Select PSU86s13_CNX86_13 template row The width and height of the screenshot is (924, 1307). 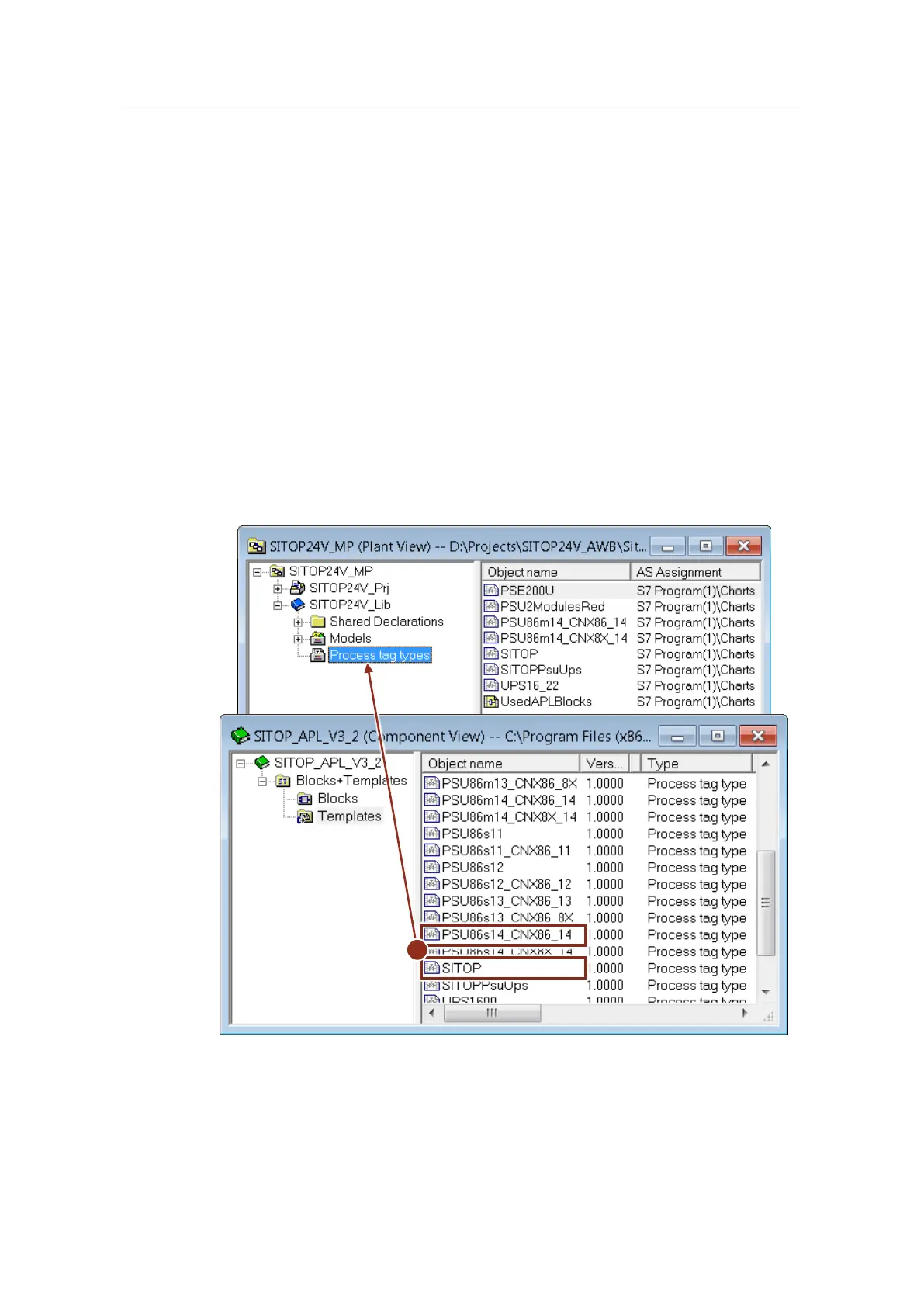pos(506,901)
